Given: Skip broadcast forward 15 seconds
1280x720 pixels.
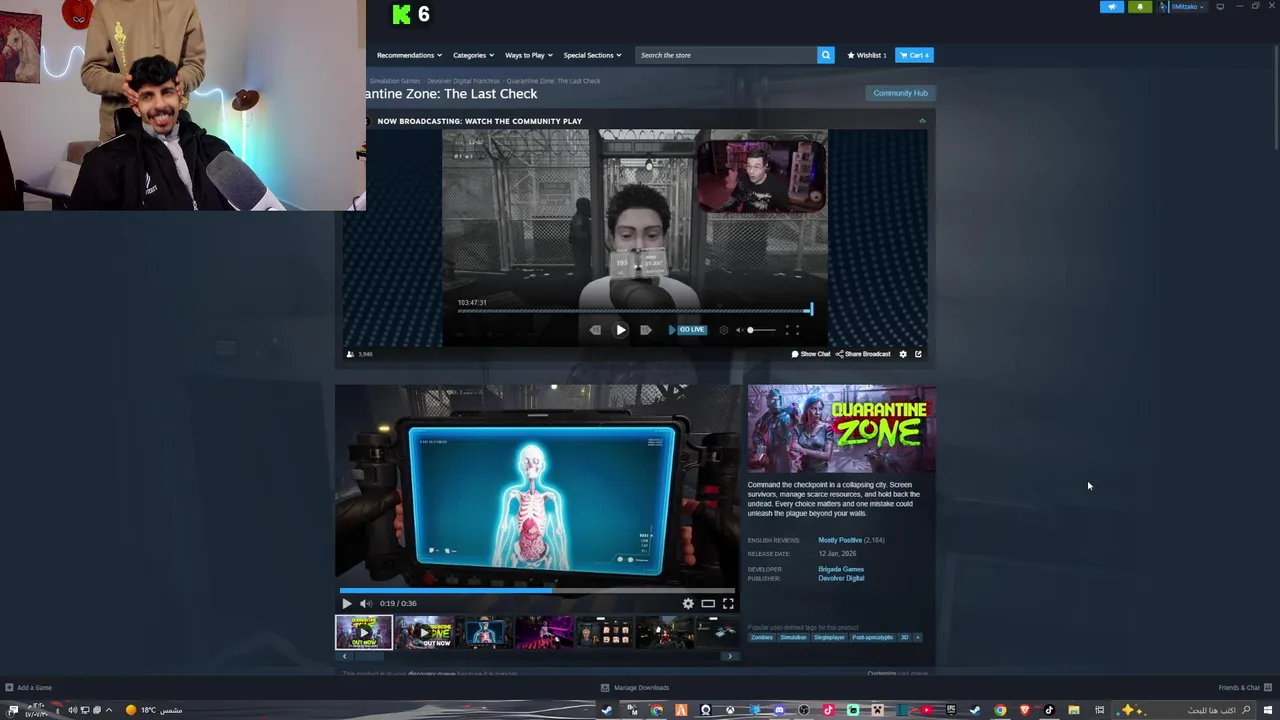Looking at the screenshot, I should [646, 330].
